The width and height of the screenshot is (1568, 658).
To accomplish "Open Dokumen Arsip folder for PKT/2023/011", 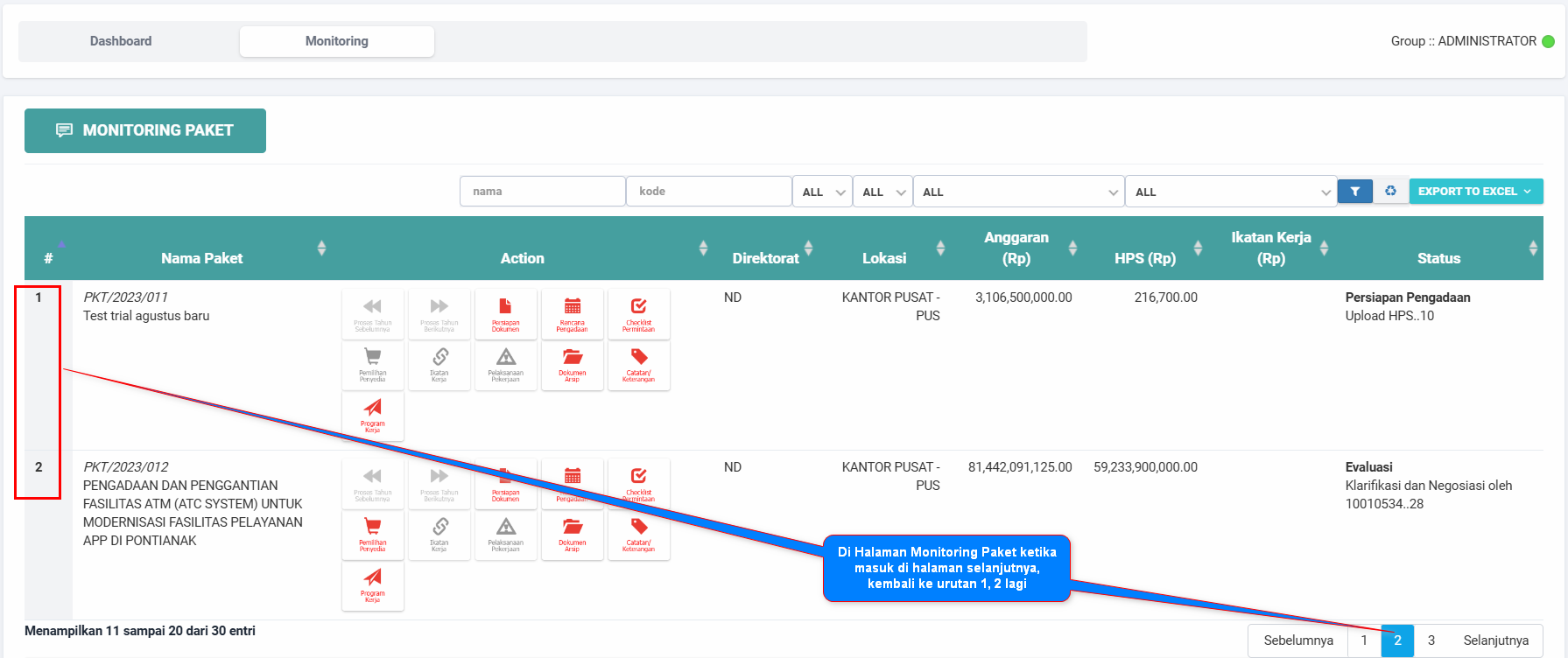I will (x=572, y=365).
